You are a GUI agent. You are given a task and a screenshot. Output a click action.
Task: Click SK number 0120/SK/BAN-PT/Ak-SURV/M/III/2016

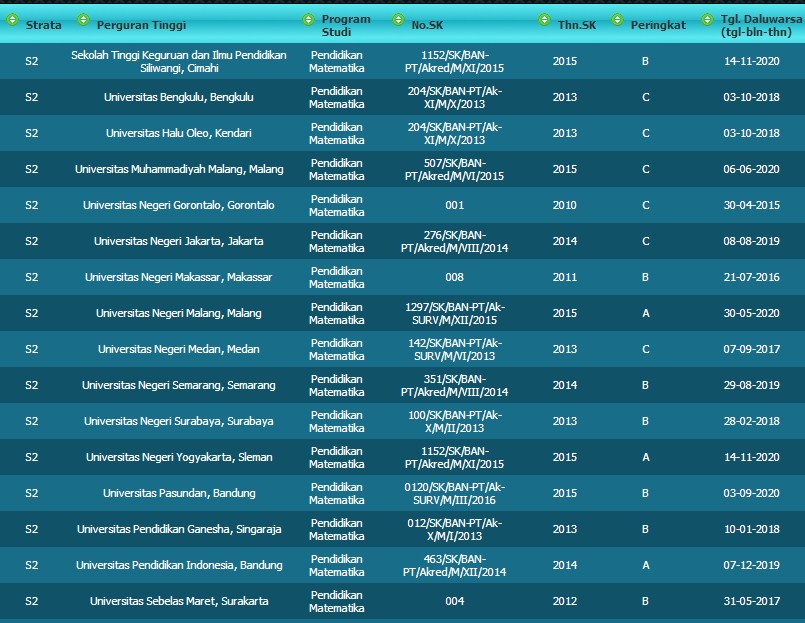(454, 493)
